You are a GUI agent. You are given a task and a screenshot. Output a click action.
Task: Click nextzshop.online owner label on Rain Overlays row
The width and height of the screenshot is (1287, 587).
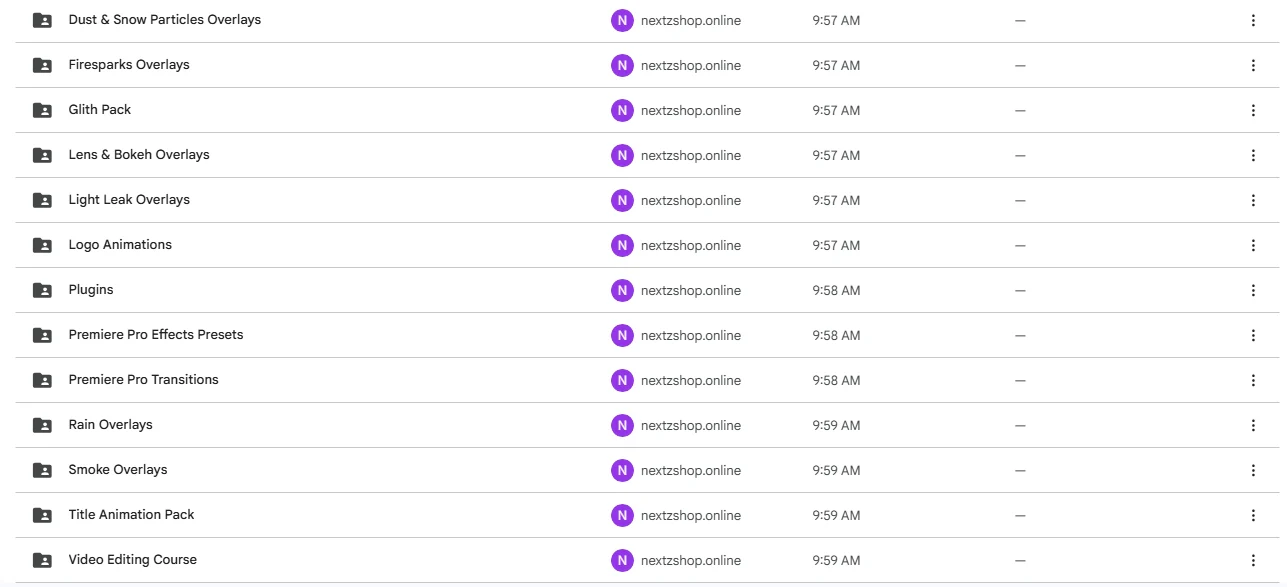(x=691, y=425)
